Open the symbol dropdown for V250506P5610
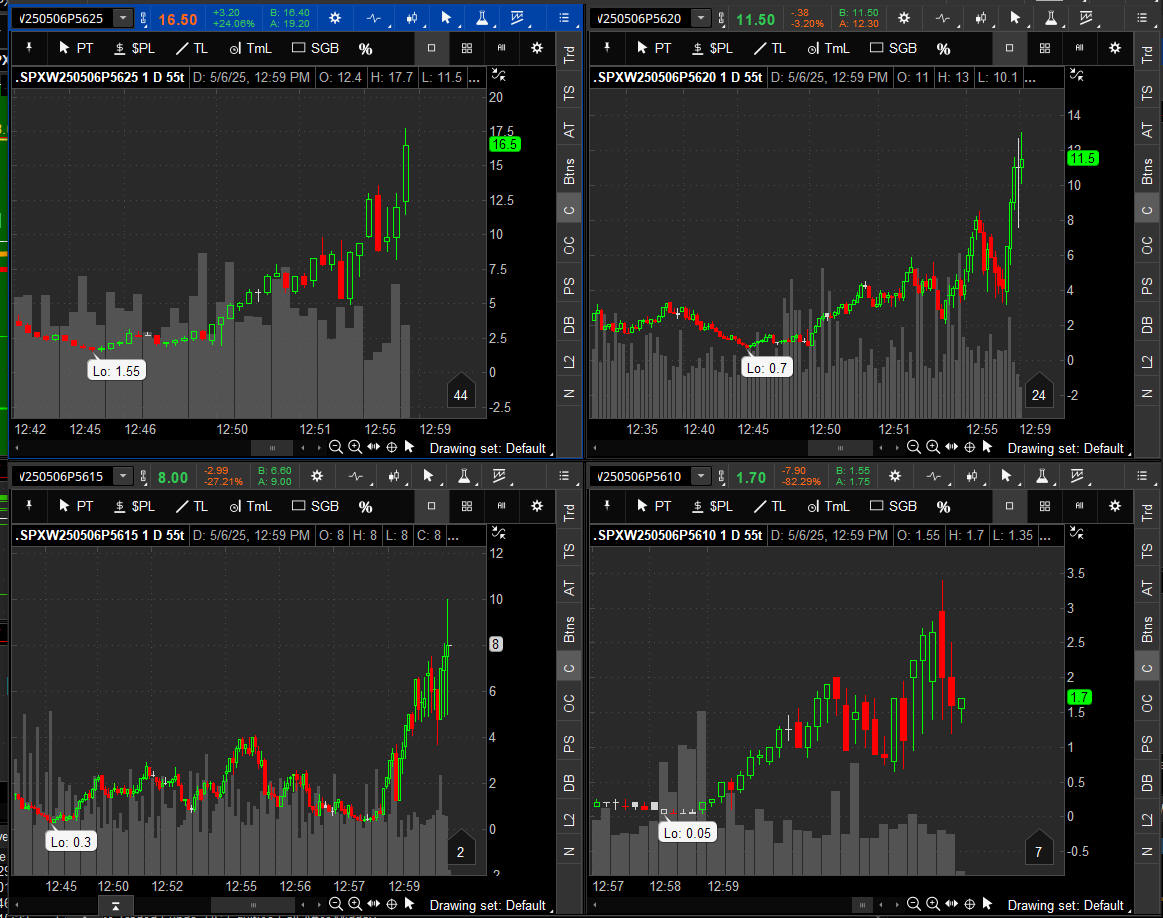1163x918 pixels. pyautogui.click(x=701, y=477)
